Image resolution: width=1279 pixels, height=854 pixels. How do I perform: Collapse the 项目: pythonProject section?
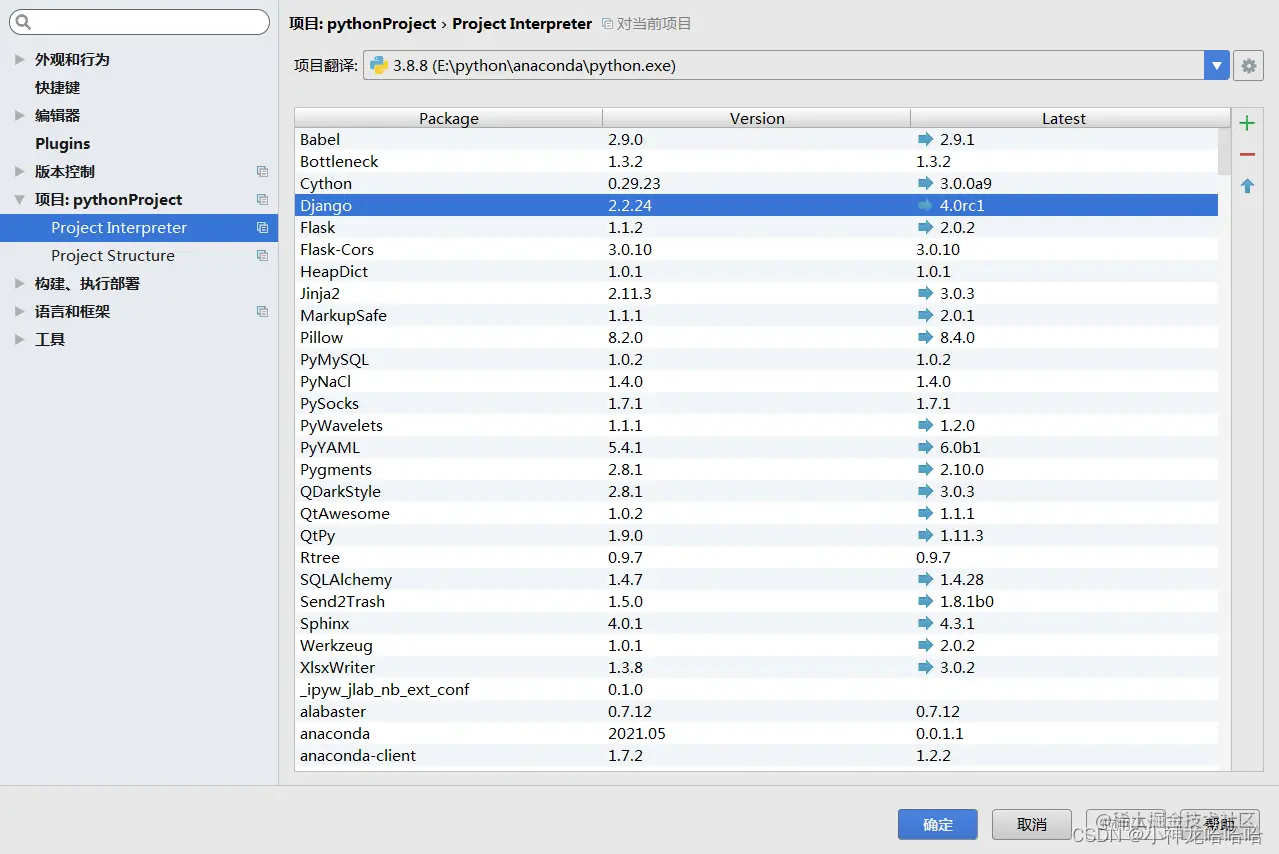(20, 200)
